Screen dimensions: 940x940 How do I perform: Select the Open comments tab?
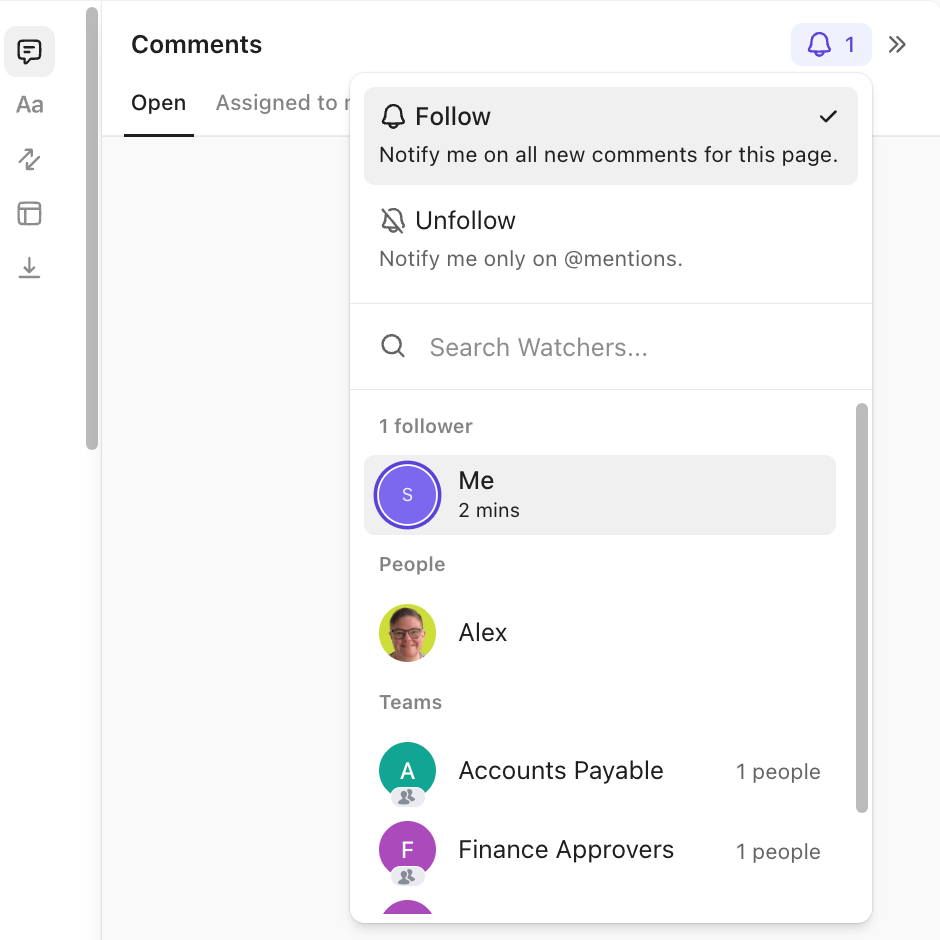point(158,102)
